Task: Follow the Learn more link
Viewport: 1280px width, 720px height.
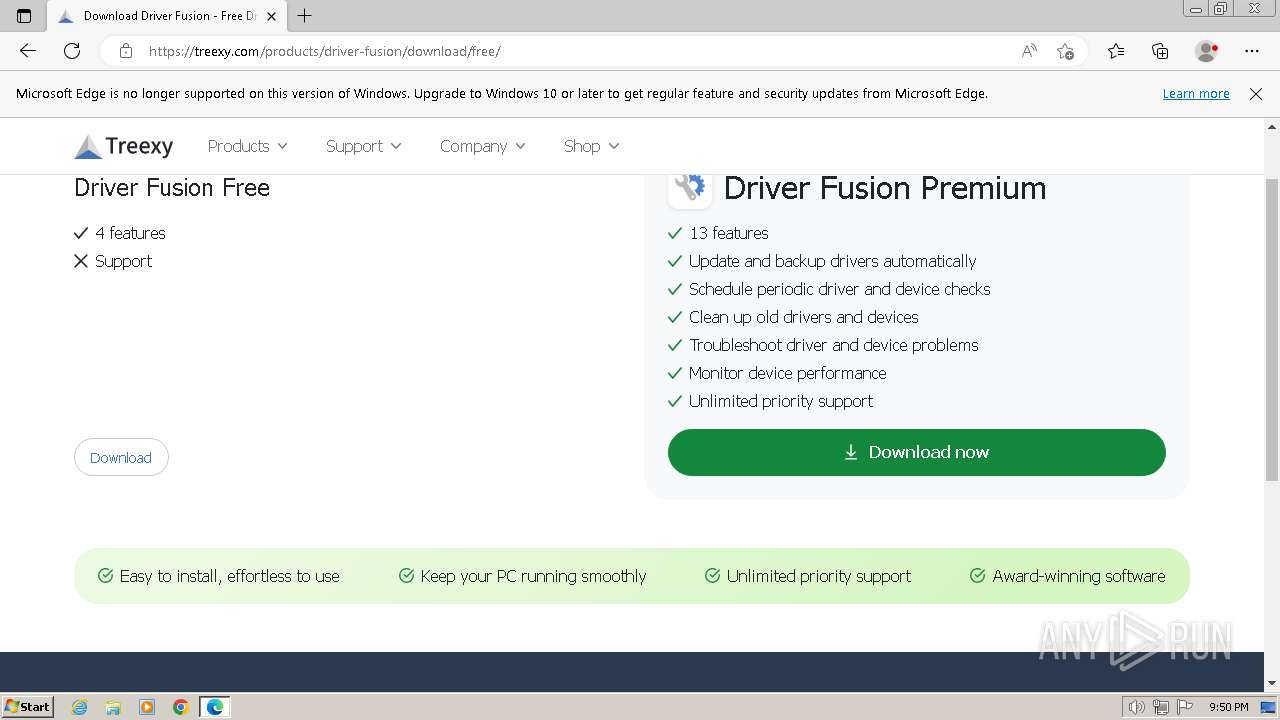Action: pyautogui.click(x=1196, y=93)
